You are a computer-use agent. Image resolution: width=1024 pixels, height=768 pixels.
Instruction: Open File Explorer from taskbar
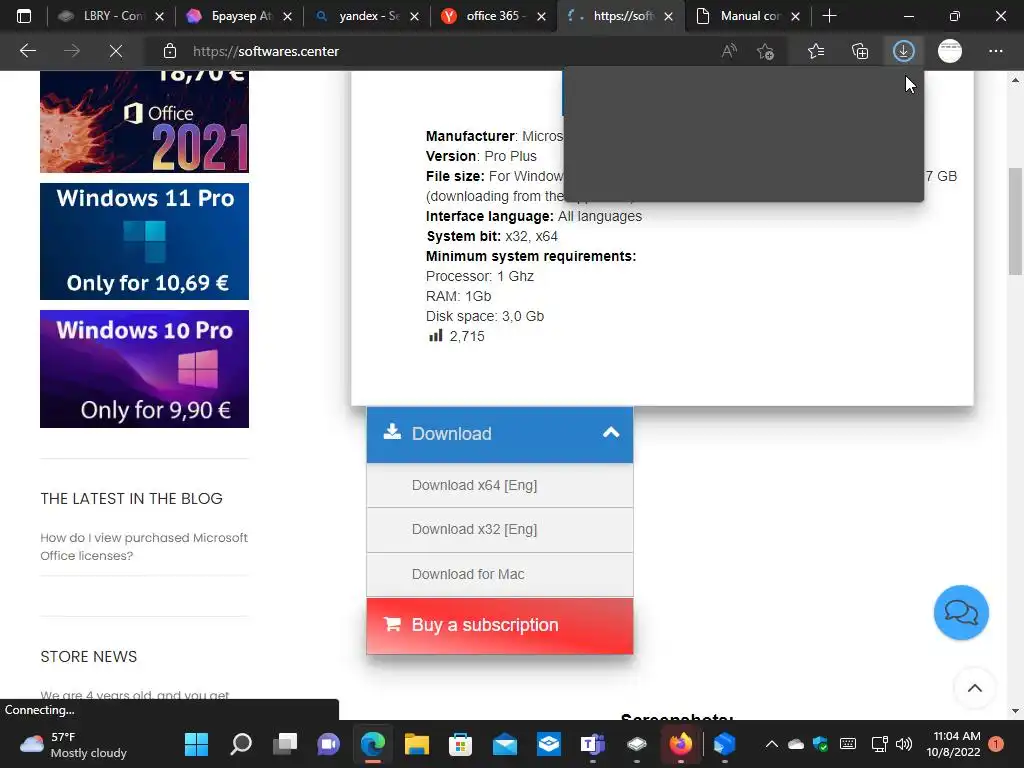click(417, 744)
